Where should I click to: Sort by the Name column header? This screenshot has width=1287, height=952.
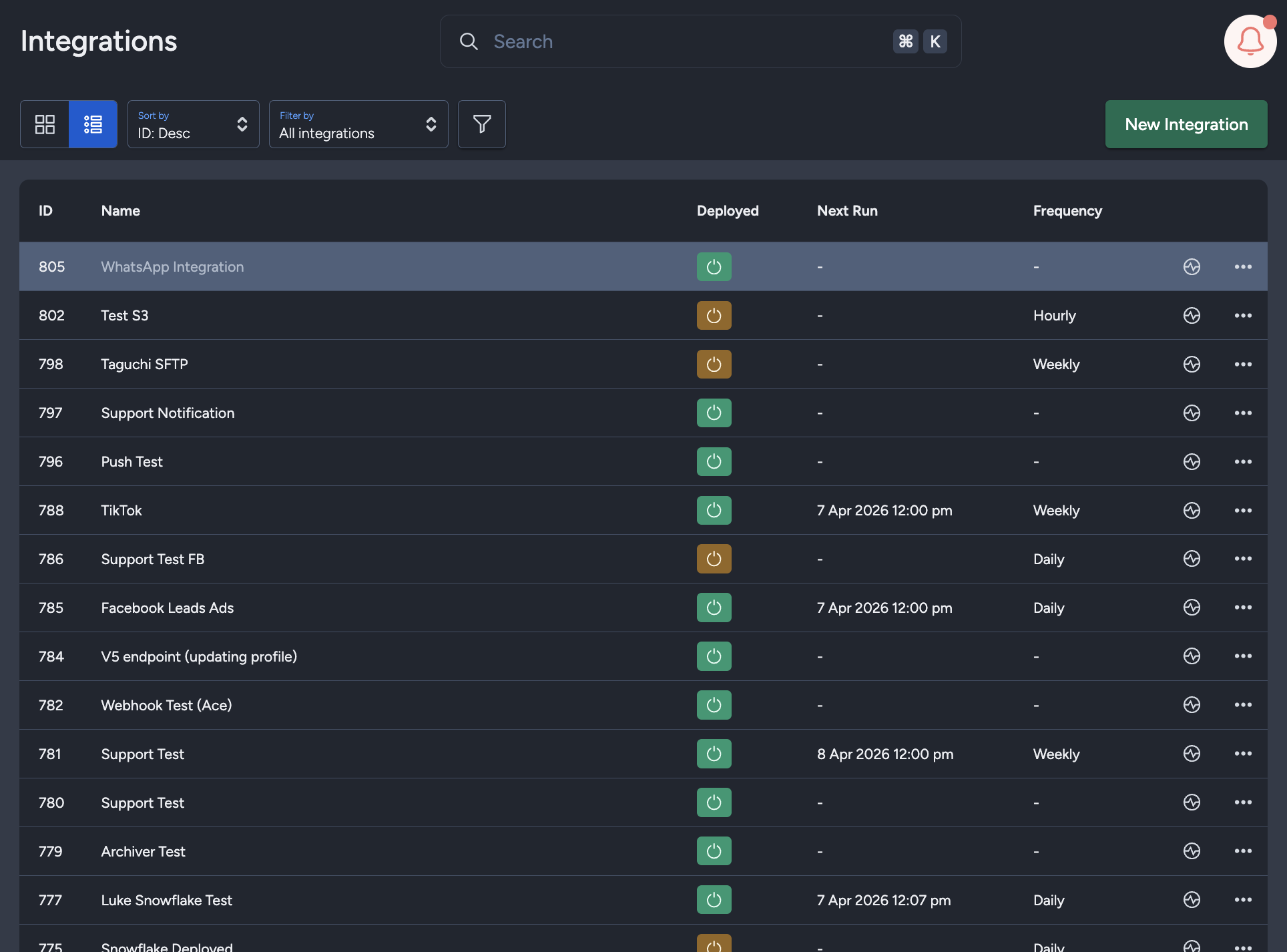tap(120, 210)
